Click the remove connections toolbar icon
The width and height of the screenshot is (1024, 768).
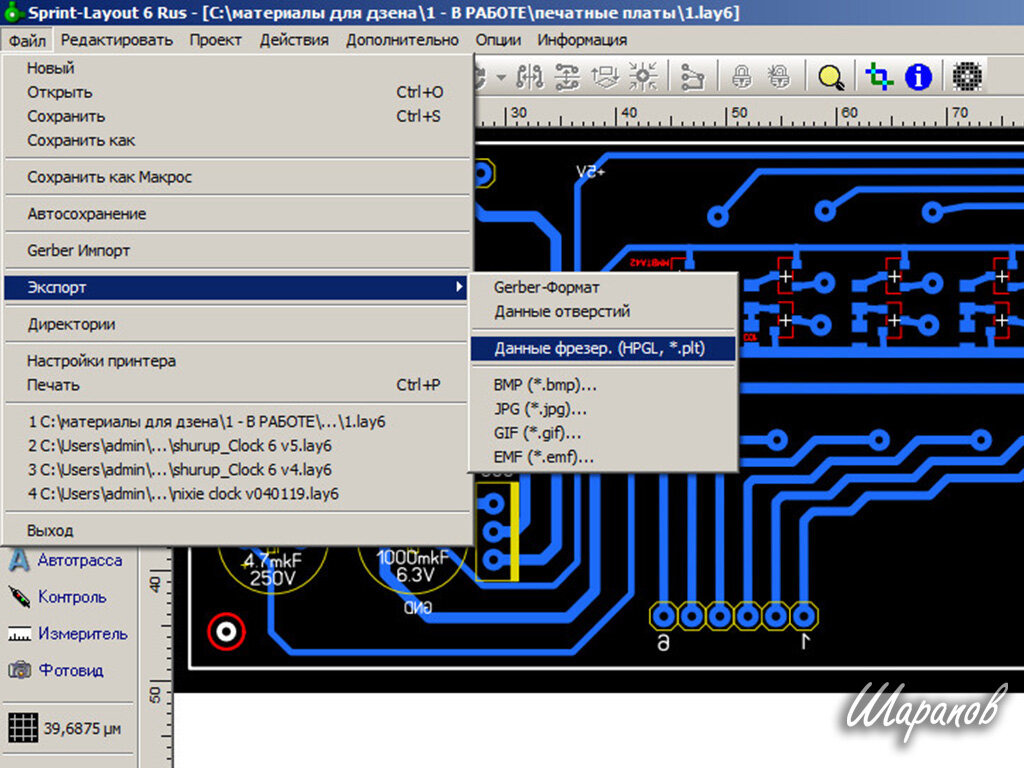click(x=692, y=76)
